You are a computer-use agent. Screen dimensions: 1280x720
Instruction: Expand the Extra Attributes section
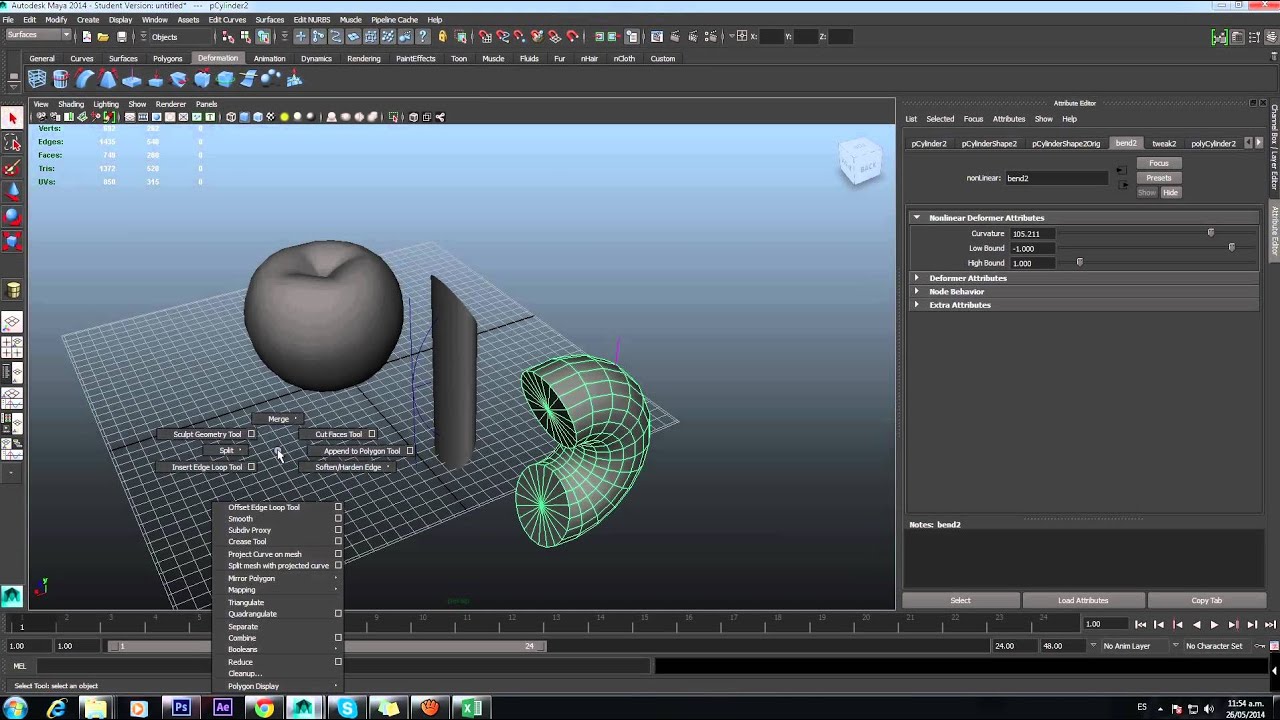(916, 305)
